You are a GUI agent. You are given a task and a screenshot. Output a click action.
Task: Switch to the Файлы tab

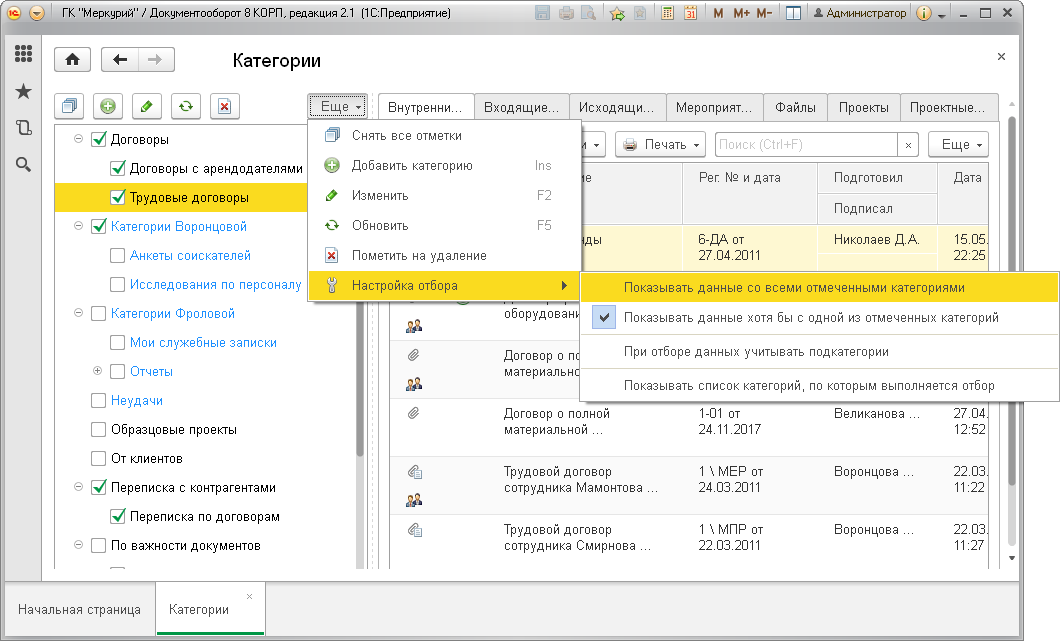795,108
